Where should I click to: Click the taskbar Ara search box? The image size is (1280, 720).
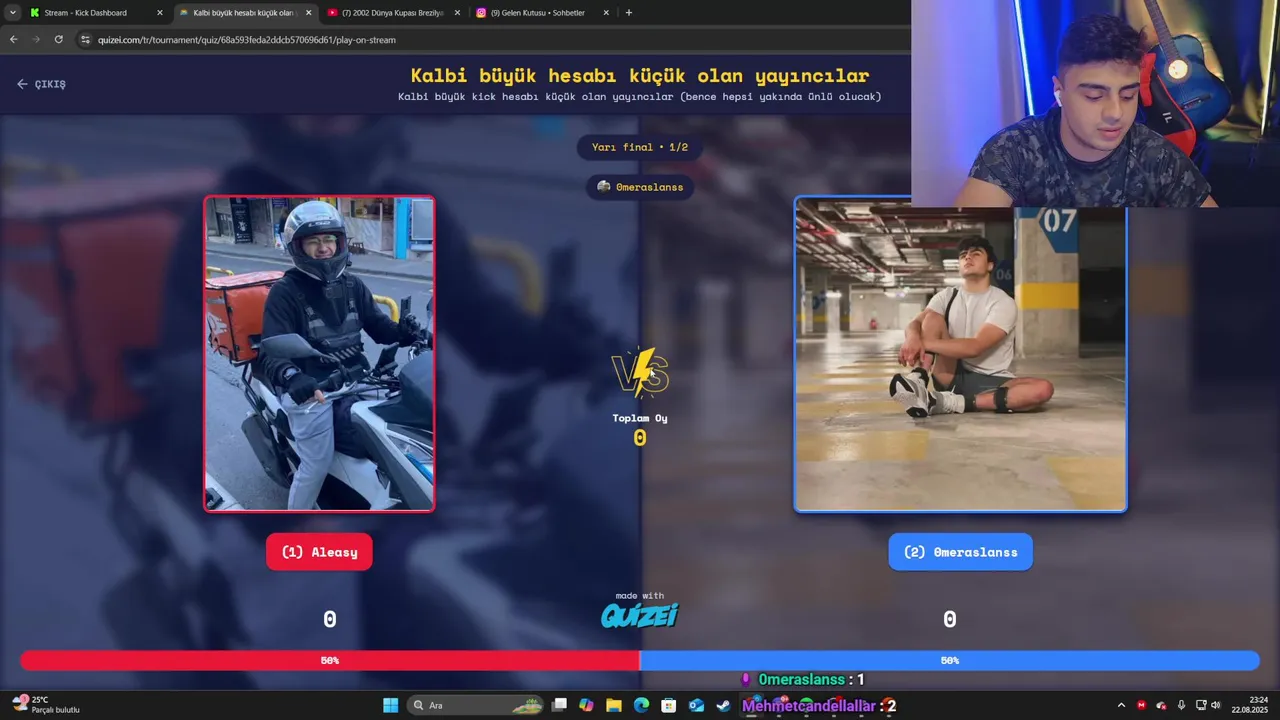[x=477, y=705]
